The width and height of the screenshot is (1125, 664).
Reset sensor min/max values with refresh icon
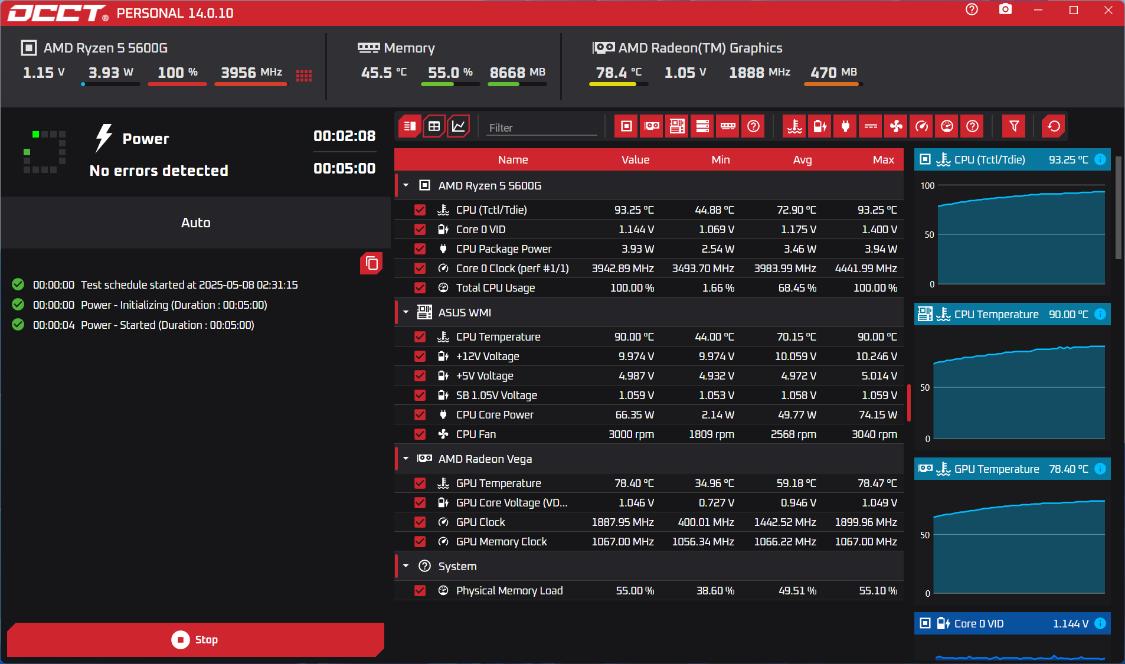pyautogui.click(x=1053, y=126)
